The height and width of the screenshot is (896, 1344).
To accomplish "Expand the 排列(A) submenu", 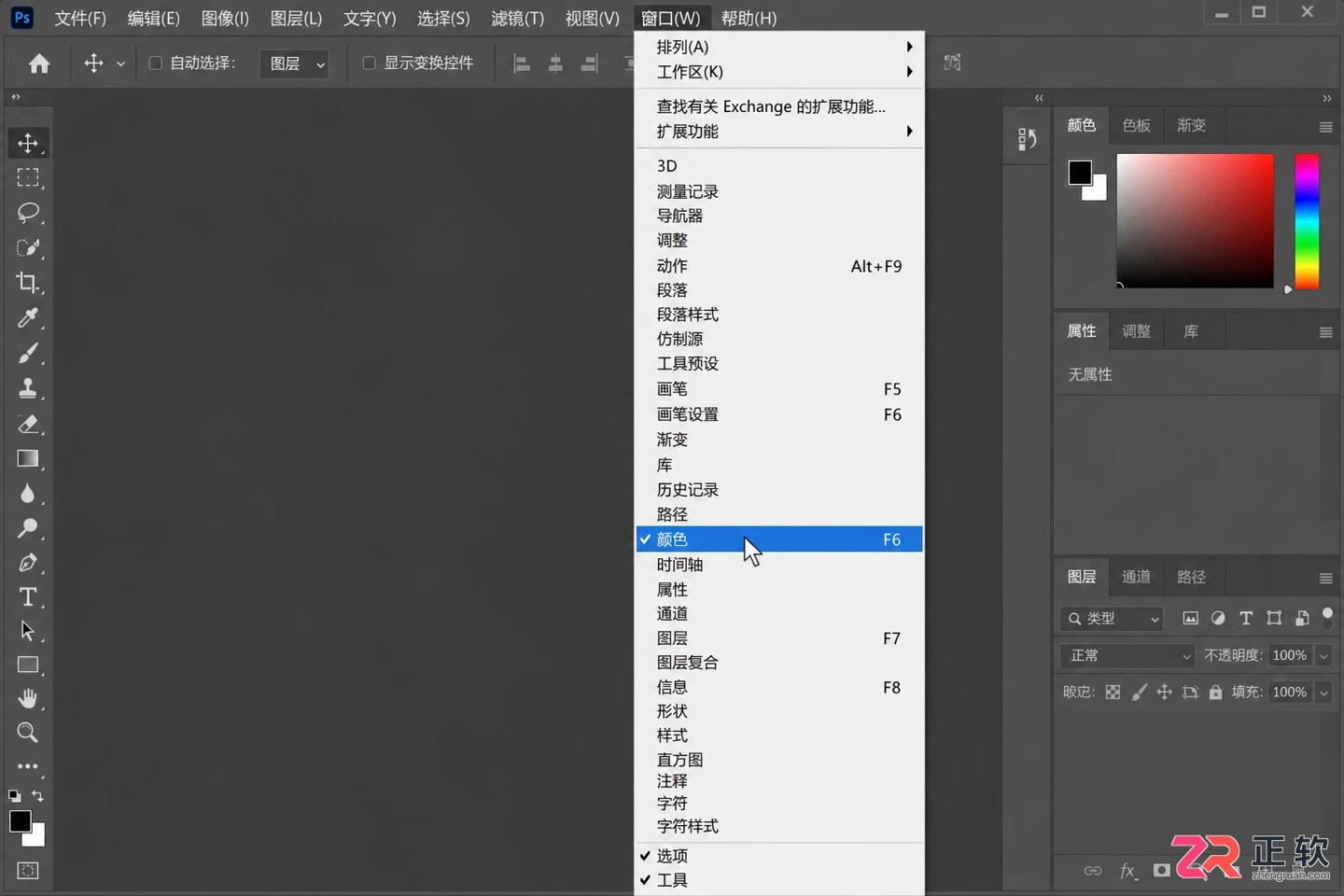I will 779,47.
